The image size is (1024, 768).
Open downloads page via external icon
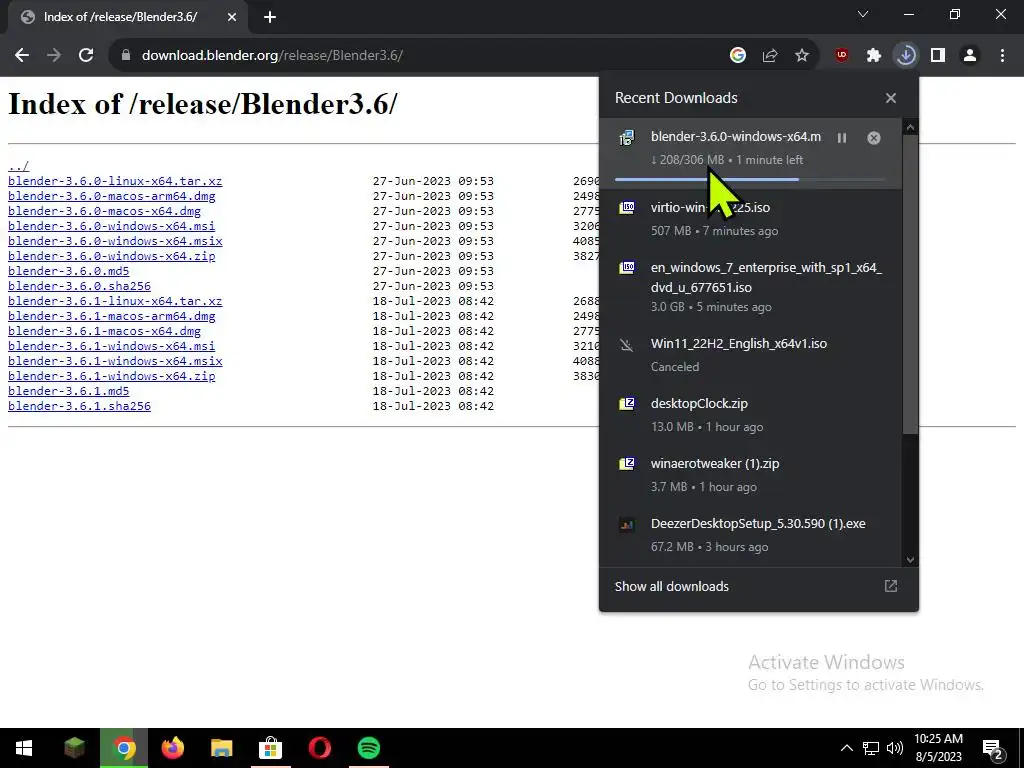[891, 586]
